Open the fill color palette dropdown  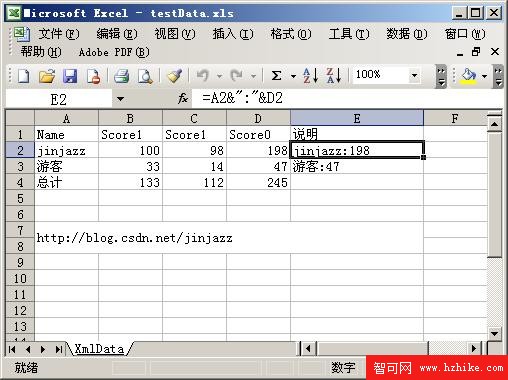[x=484, y=76]
